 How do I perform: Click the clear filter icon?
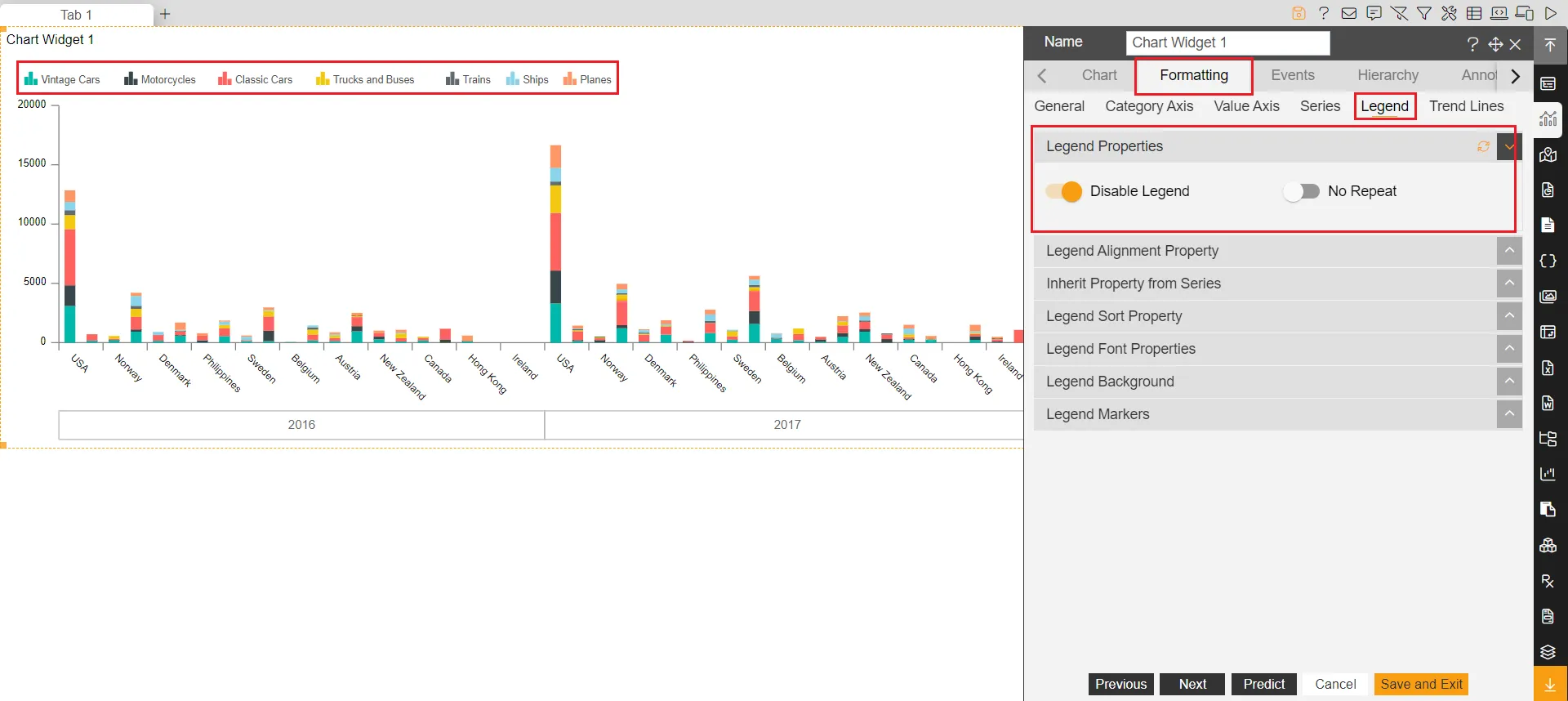(x=1399, y=13)
